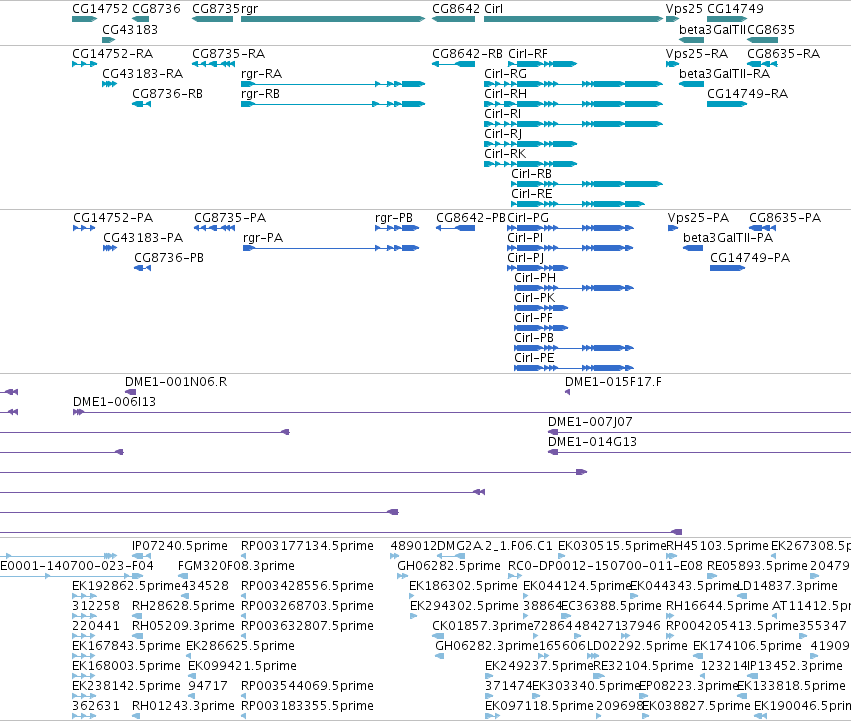851x721 pixels.
Task: Click the DME1-014G13 clone label
Action: coord(593,442)
